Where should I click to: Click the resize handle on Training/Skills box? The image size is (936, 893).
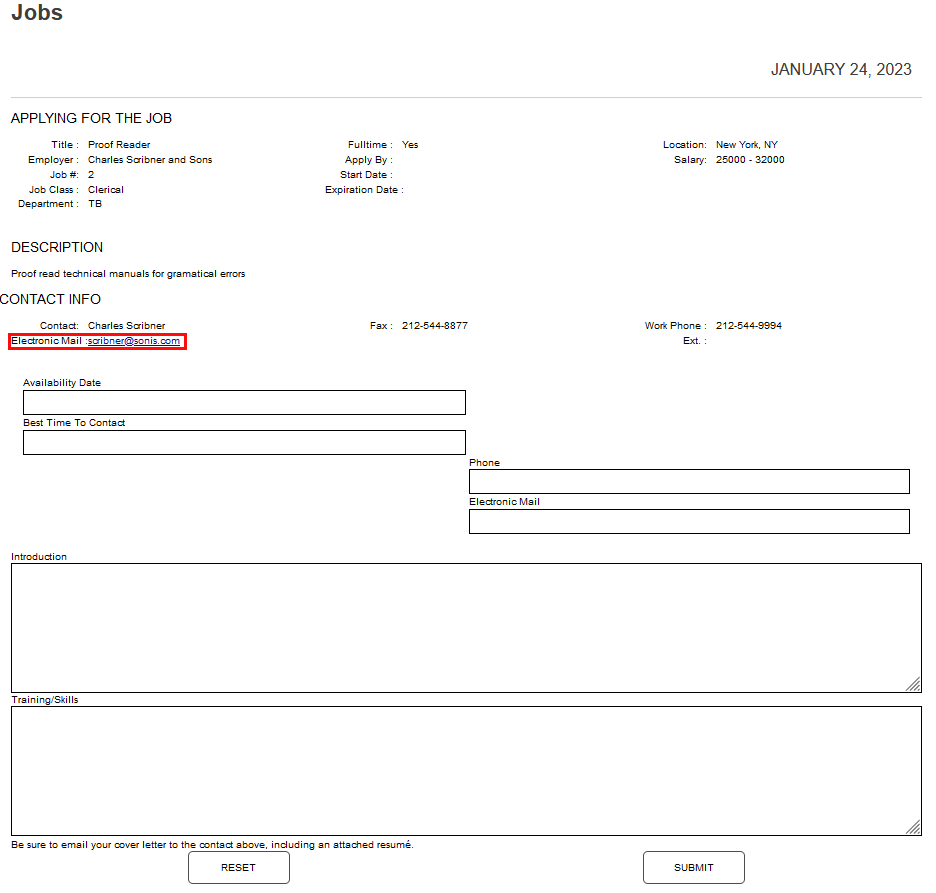913,828
